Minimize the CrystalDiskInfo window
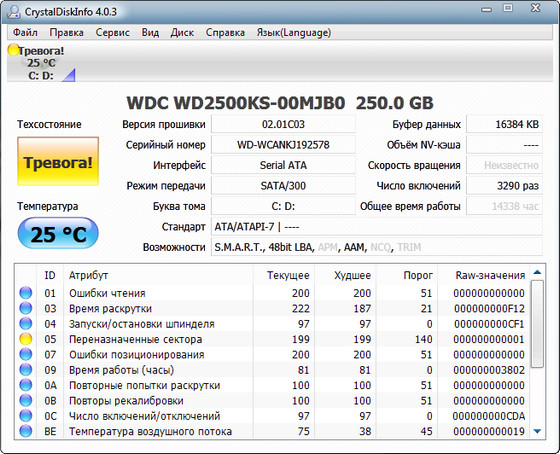 pos(486,9)
